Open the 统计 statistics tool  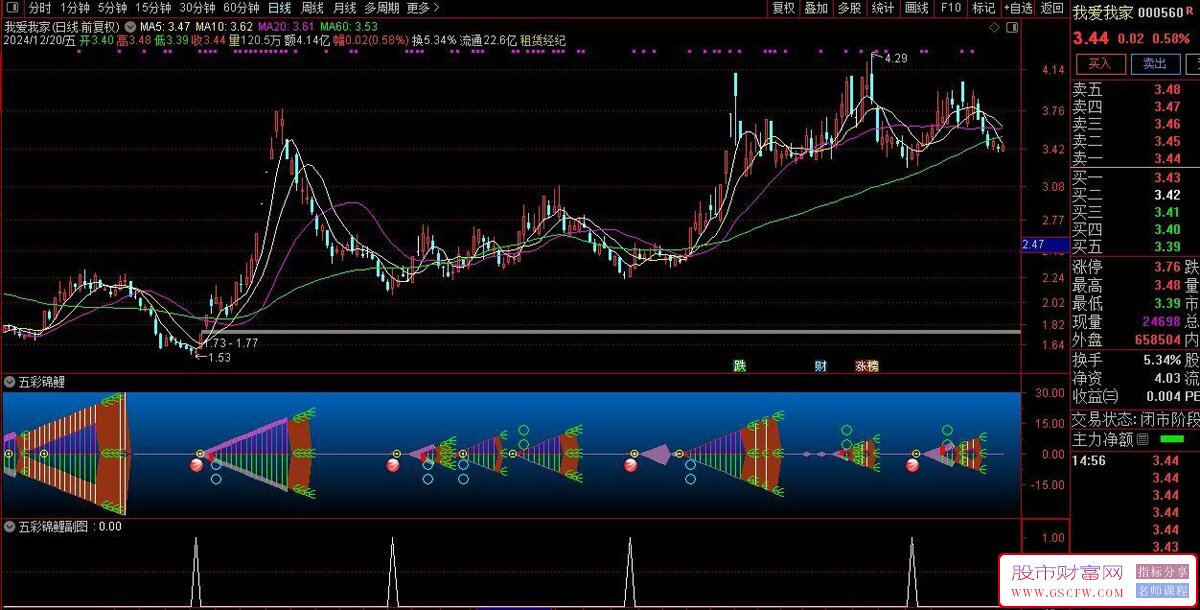pos(882,8)
